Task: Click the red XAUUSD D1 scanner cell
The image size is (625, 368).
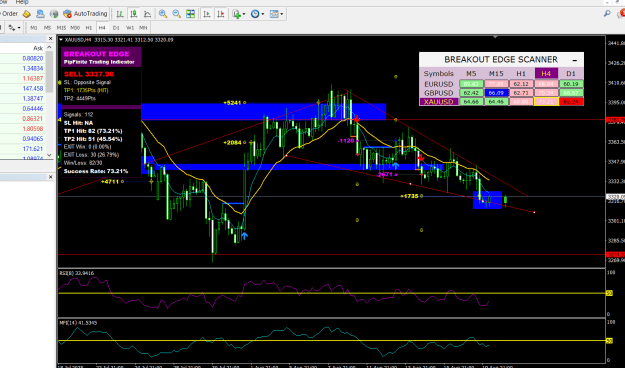Action: (571, 102)
